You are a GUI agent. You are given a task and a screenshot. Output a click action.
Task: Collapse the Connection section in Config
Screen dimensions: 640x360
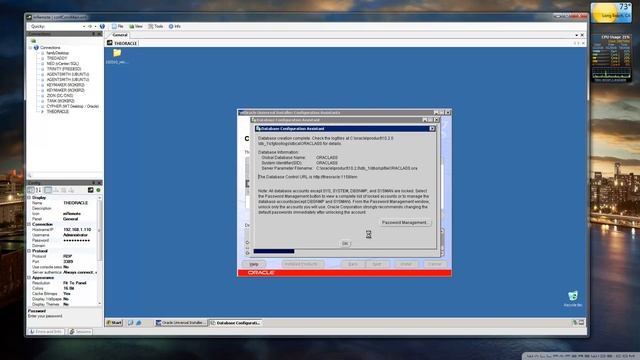pos(29,224)
